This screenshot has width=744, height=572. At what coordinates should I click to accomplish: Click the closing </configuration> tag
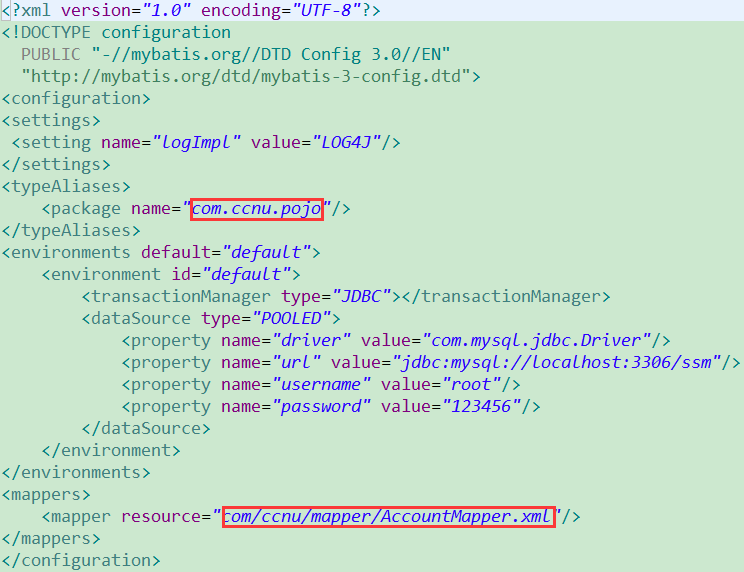pyautogui.click(x=81, y=560)
